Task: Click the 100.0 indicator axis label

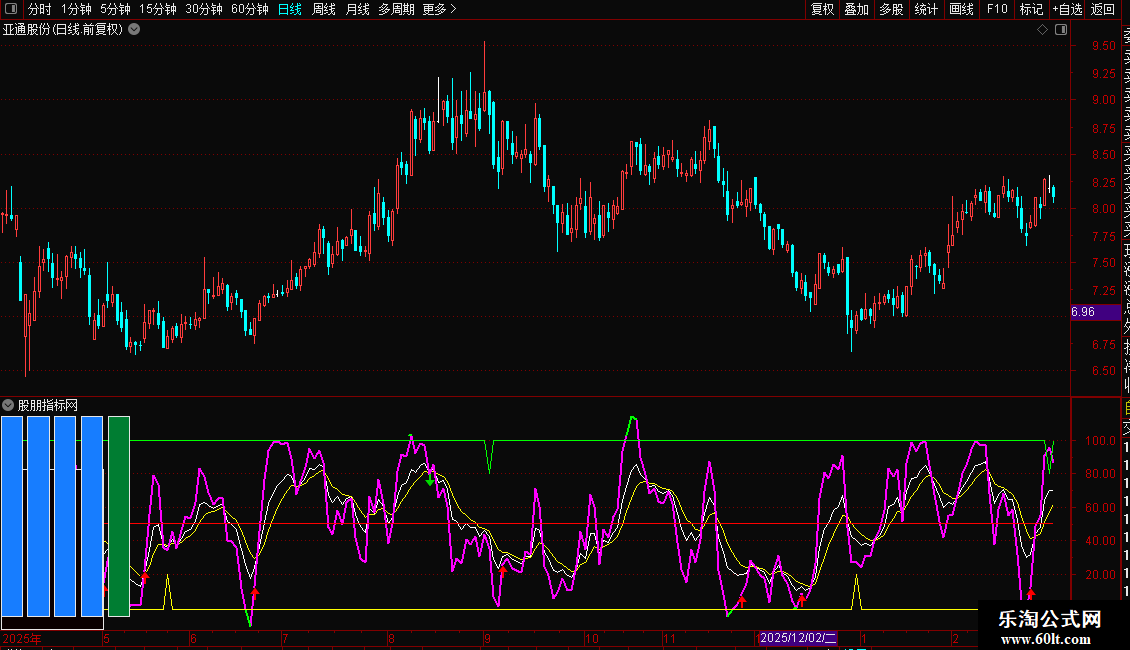Action: point(1100,440)
